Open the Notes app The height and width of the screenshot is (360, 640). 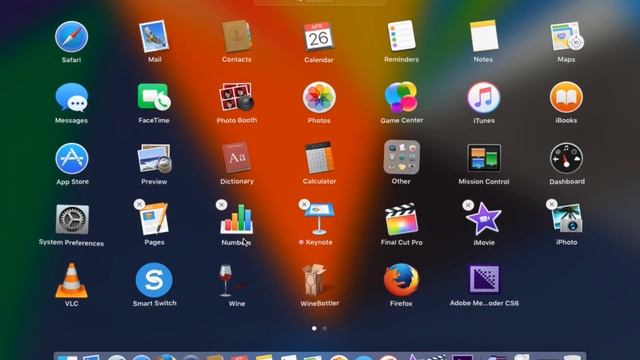pos(484,36)
